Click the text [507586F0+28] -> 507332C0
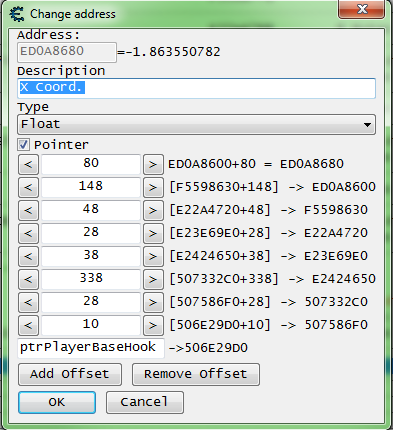393x430 pixels. 268,302
